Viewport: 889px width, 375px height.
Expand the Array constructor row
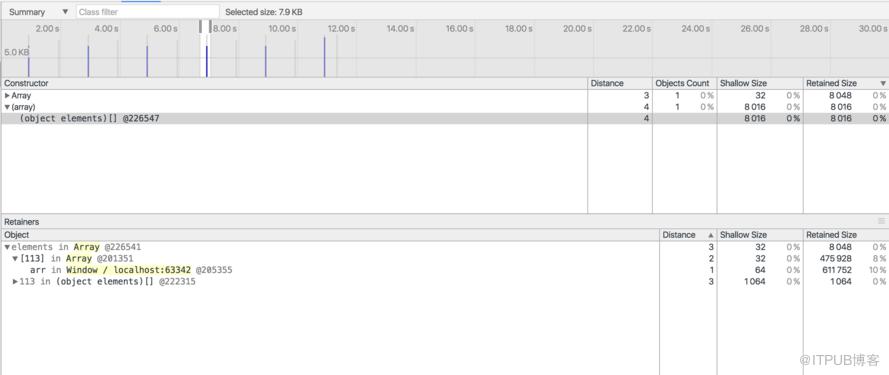[x=7, y=96]
